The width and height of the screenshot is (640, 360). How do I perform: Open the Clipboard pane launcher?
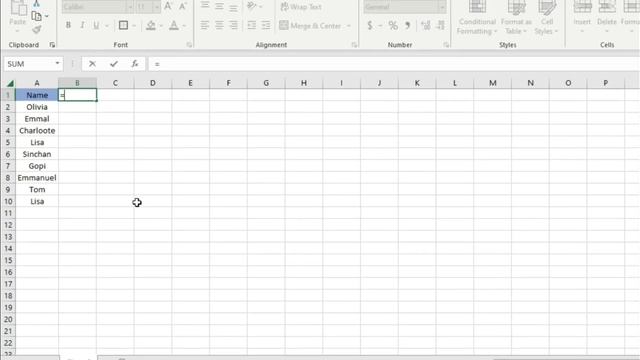click(x=52, y=45)
